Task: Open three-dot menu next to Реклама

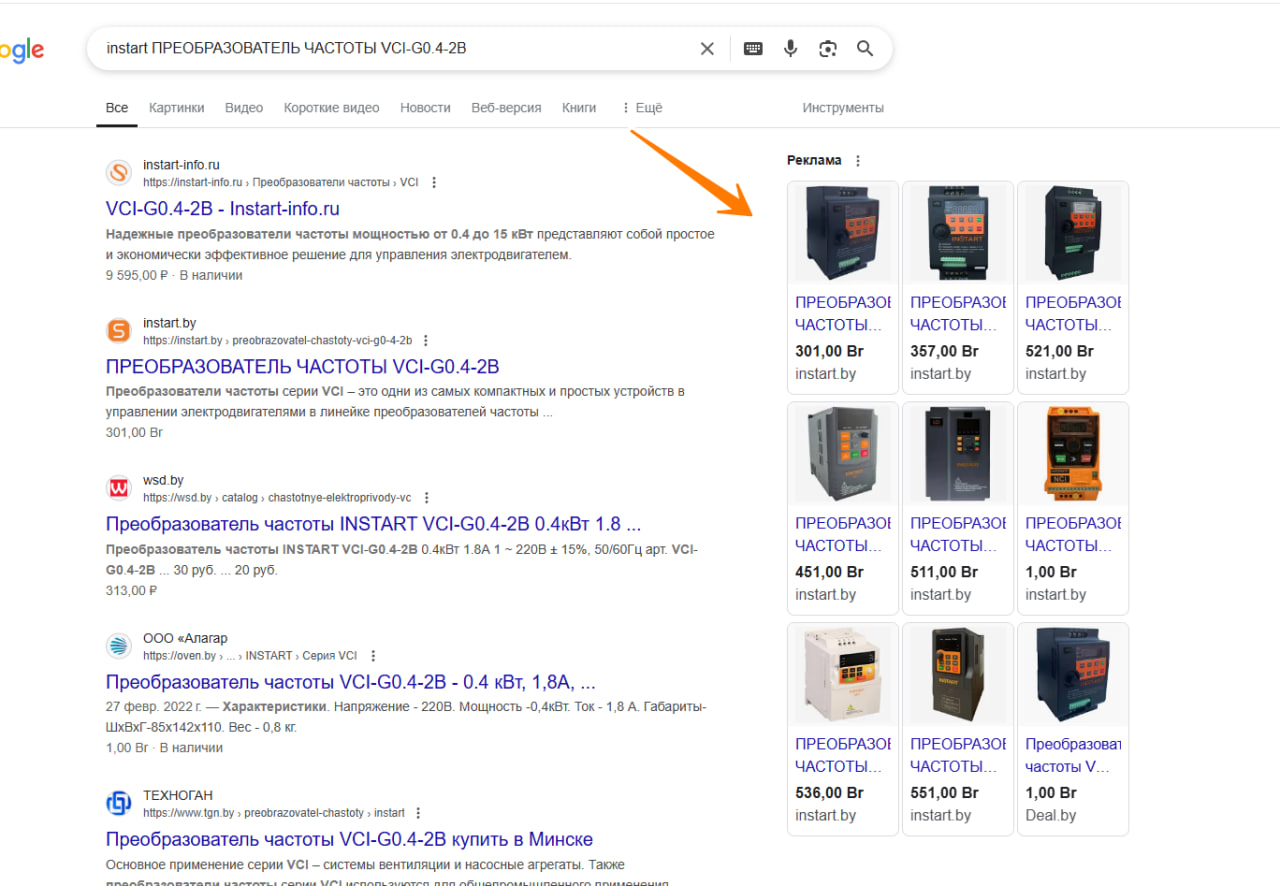Action: pyautogui.click(x=857, y=161)
